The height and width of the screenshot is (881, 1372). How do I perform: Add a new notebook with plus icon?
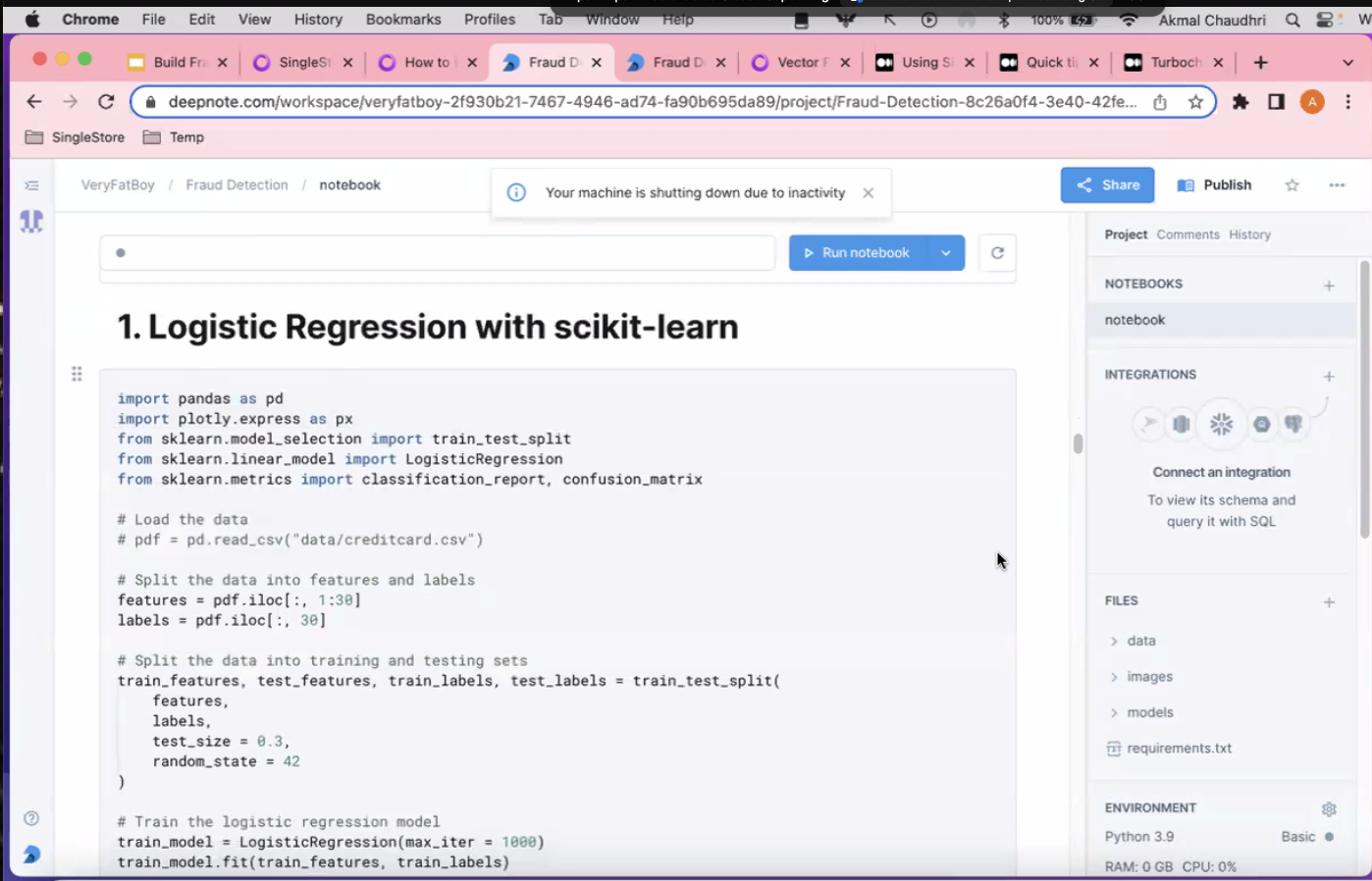[1329, 285]
